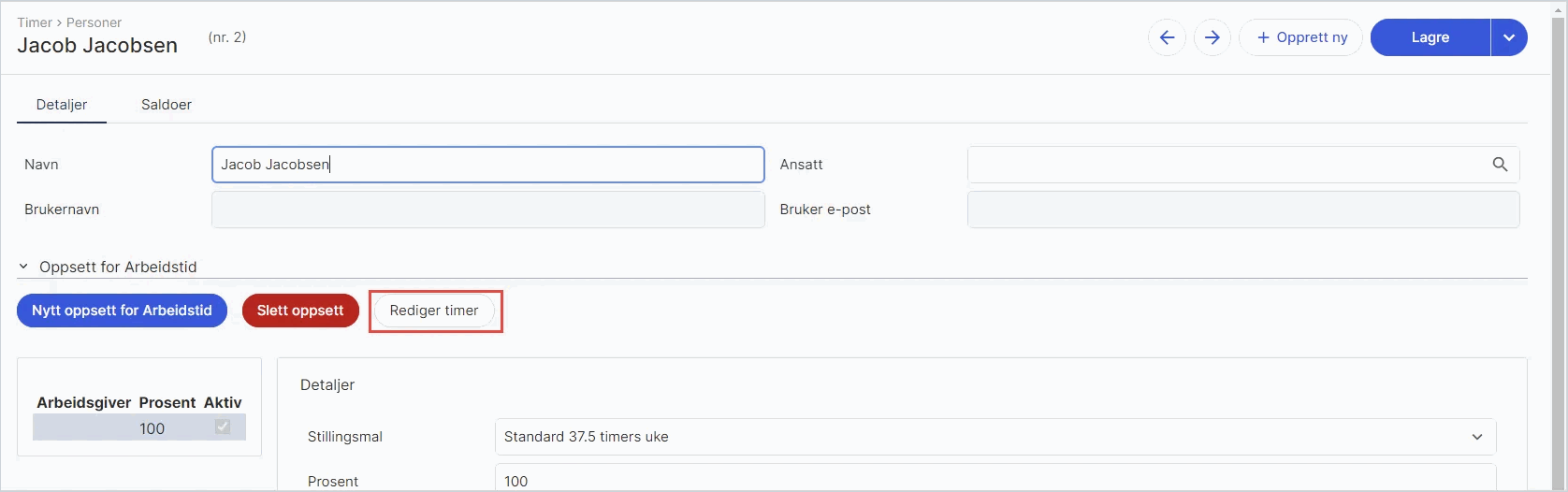Click the Brukernavn field

[x=488, y=210]
